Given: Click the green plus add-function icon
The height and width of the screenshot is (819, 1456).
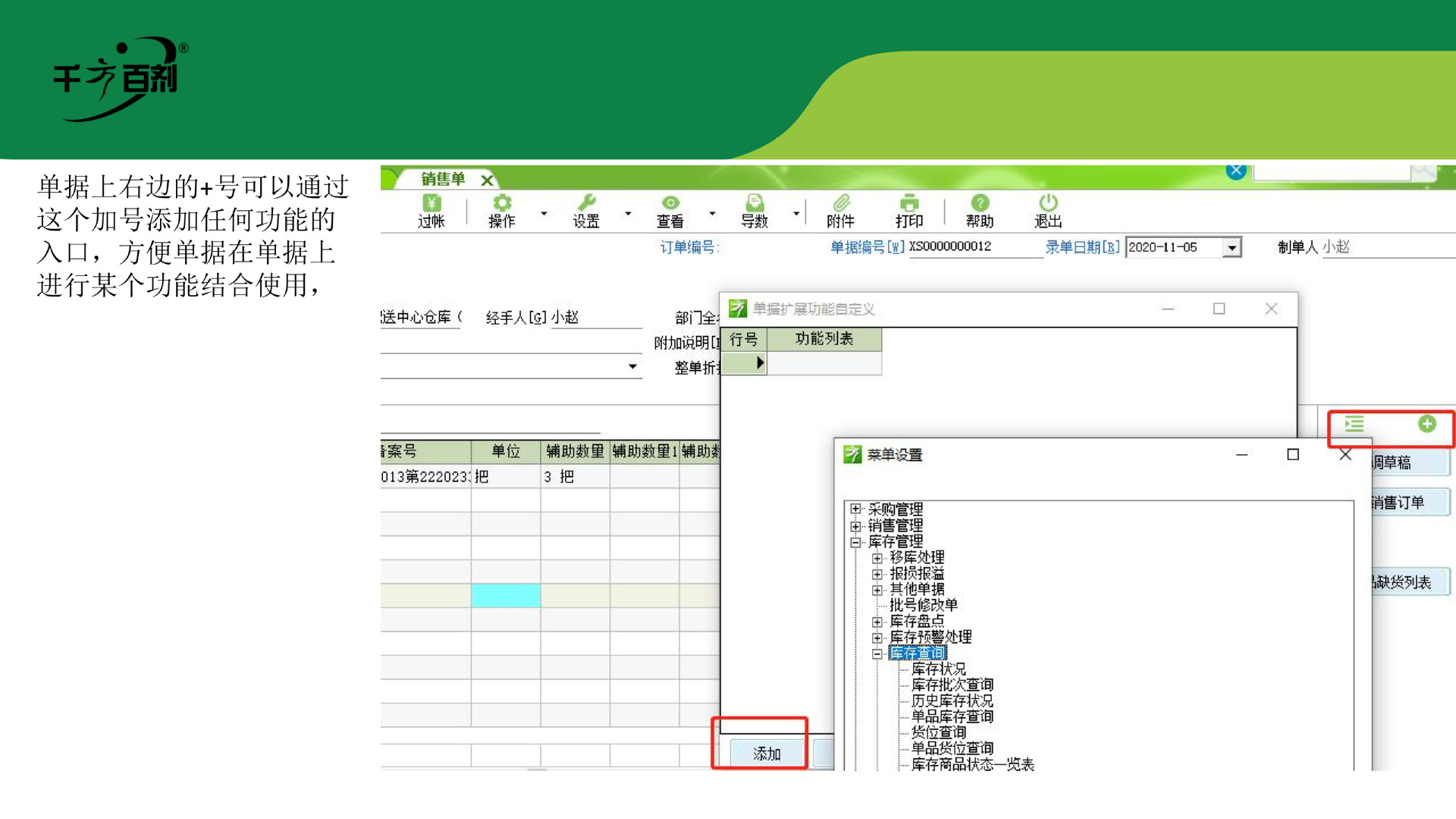Looking at the screenshot, I should tap(1426, 424).
